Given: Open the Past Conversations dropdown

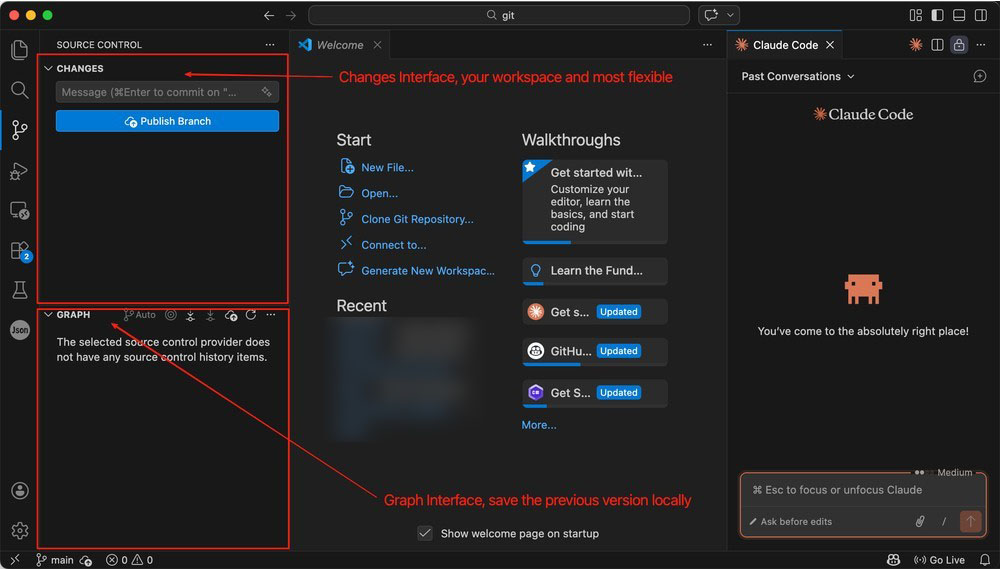Looking at the screenshot, I should (798, 76).
